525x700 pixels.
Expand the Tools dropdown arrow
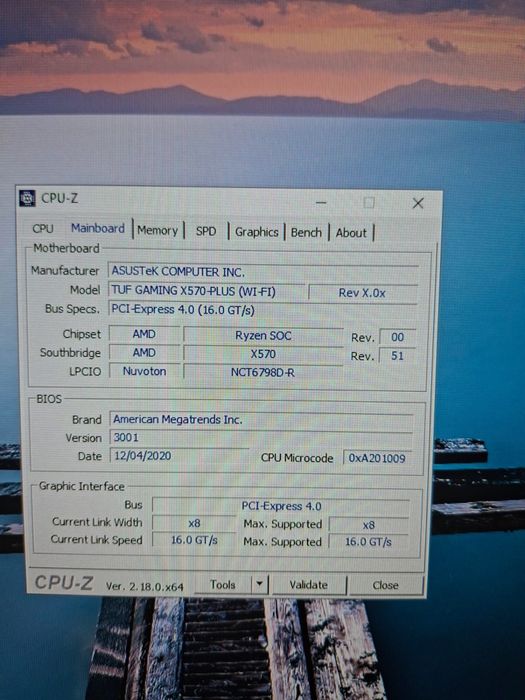259,584
